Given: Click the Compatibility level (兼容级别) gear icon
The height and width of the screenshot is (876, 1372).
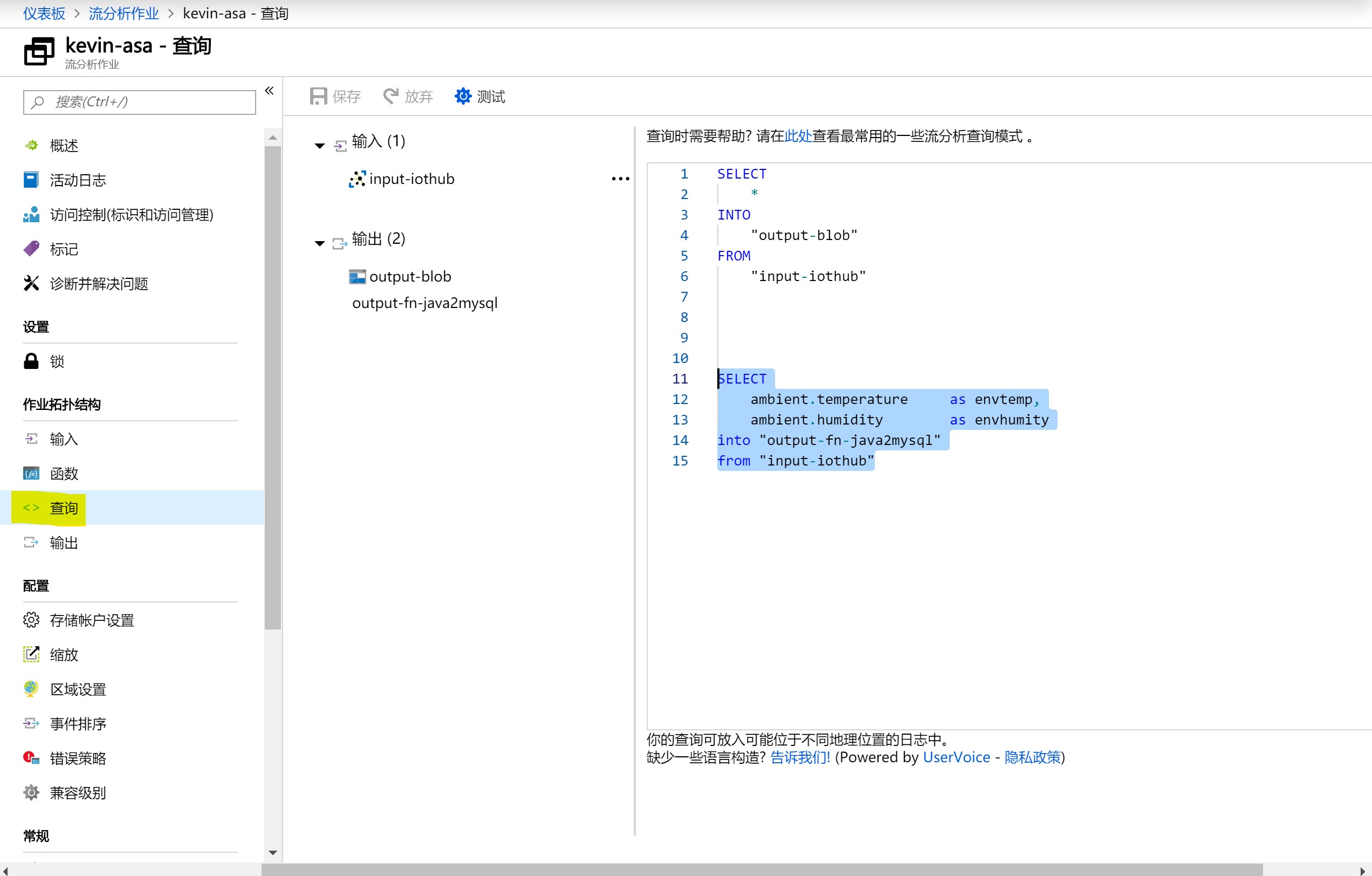Looking at the screenshot, I should coord(31,792).
